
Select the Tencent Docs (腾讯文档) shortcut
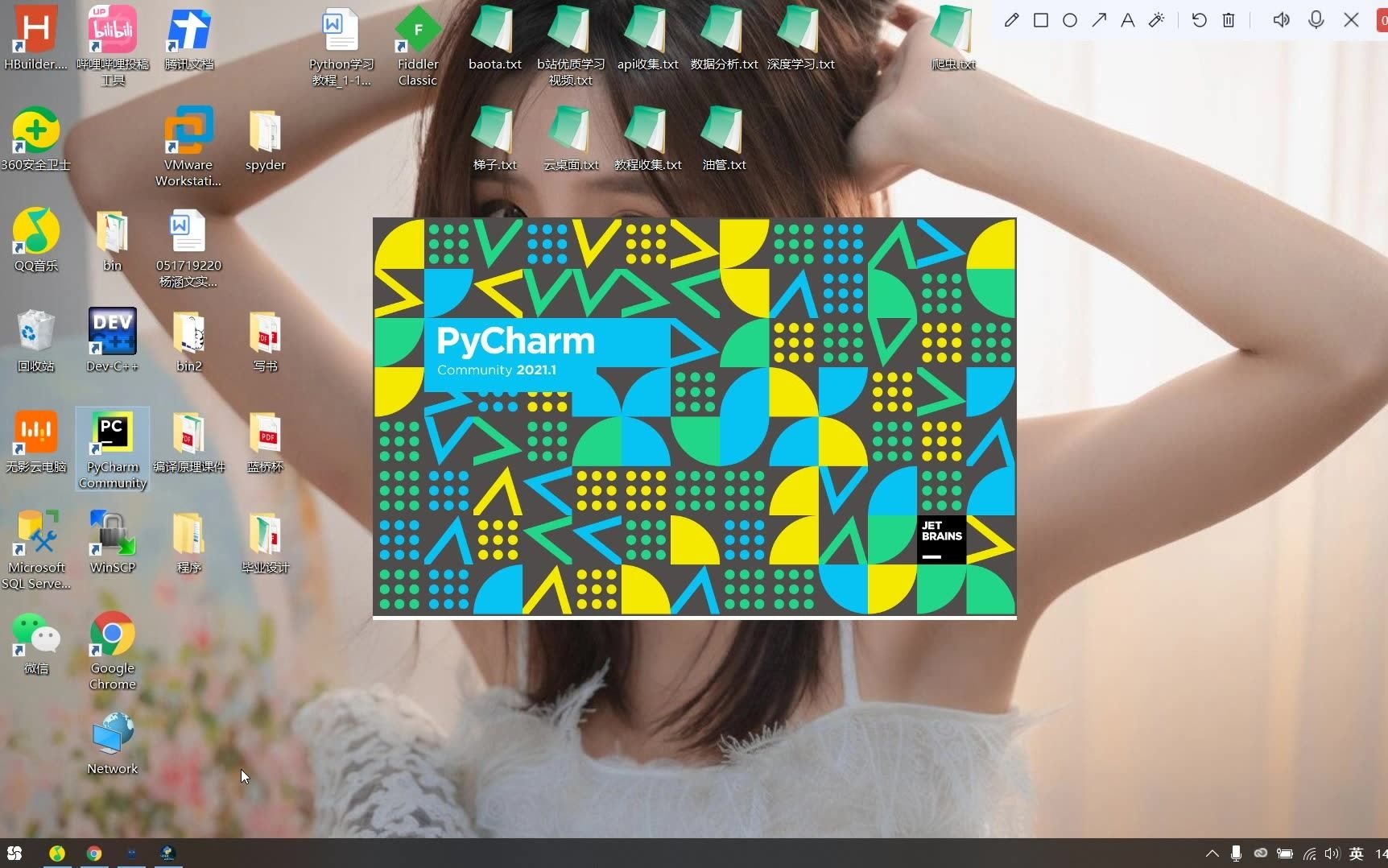(189, 39)
